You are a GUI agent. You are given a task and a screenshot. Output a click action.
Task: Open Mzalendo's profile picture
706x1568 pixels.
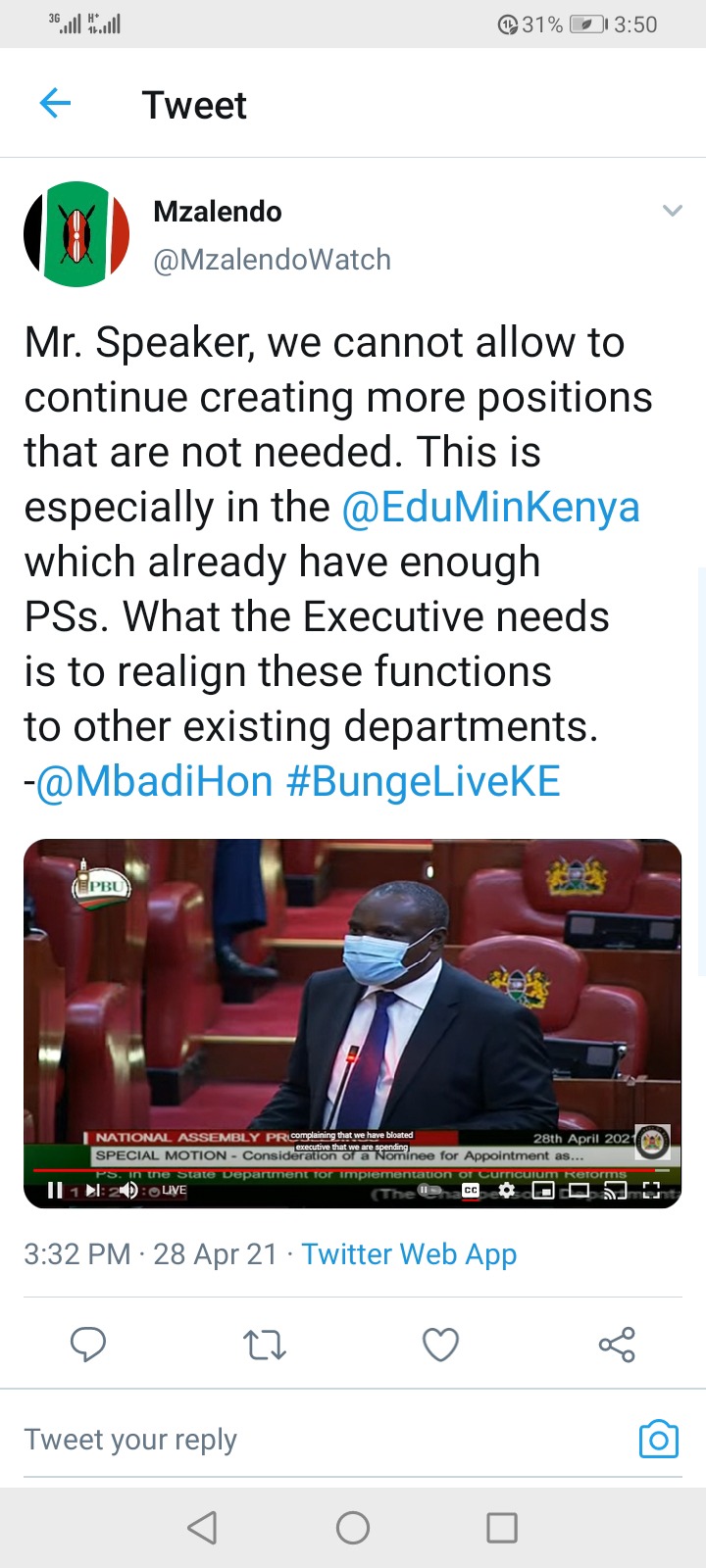[x=76, y=234]
